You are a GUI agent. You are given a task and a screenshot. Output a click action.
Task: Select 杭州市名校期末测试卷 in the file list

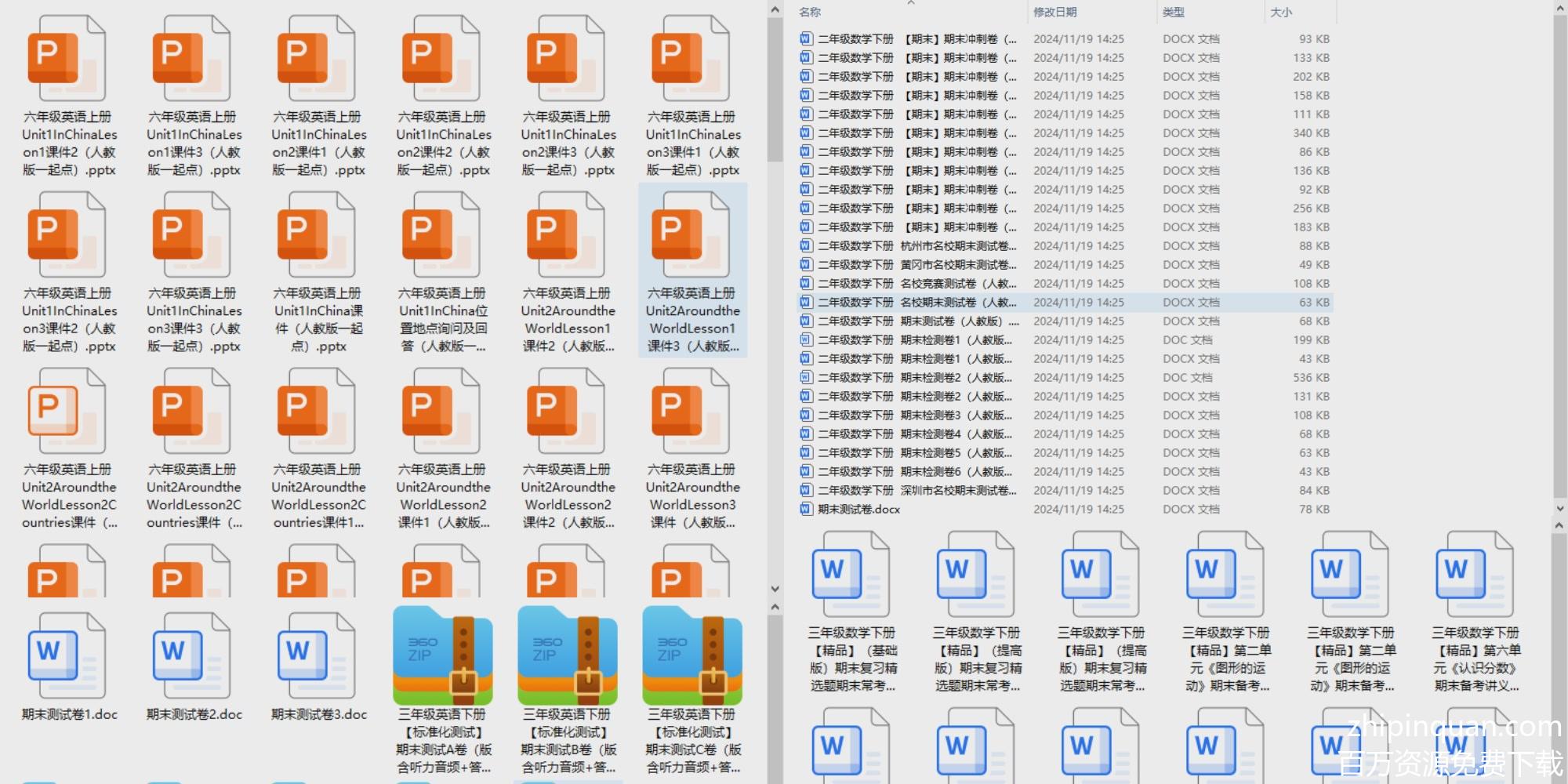pyautogui.click(x=955, y=246)
